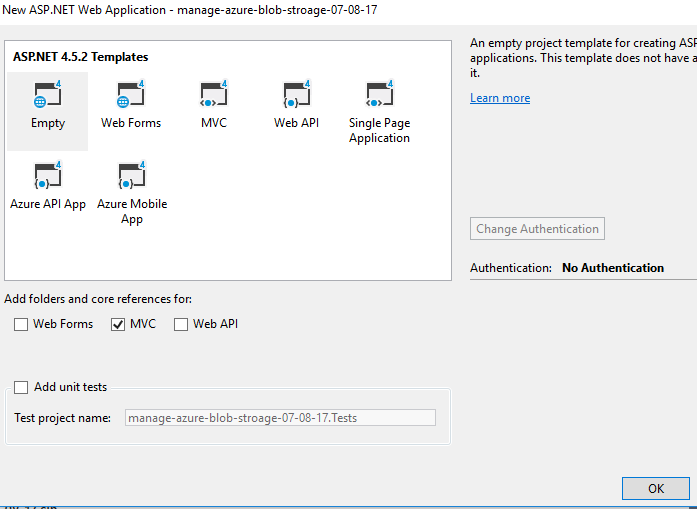Click 'Add folders and core references for:' label

[98, 299]
